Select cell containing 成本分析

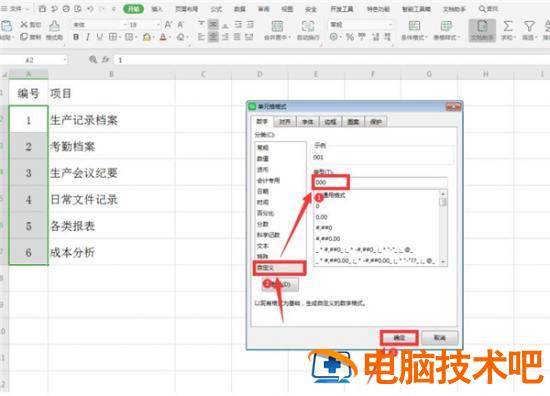coord(112,252)
